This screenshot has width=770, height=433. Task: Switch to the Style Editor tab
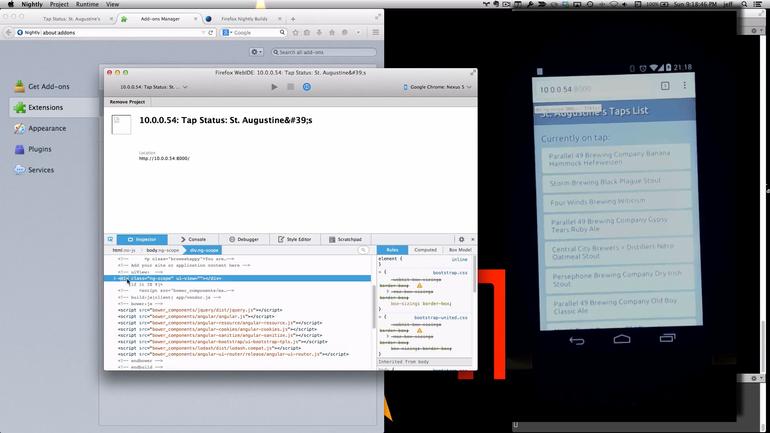[295, 239]
